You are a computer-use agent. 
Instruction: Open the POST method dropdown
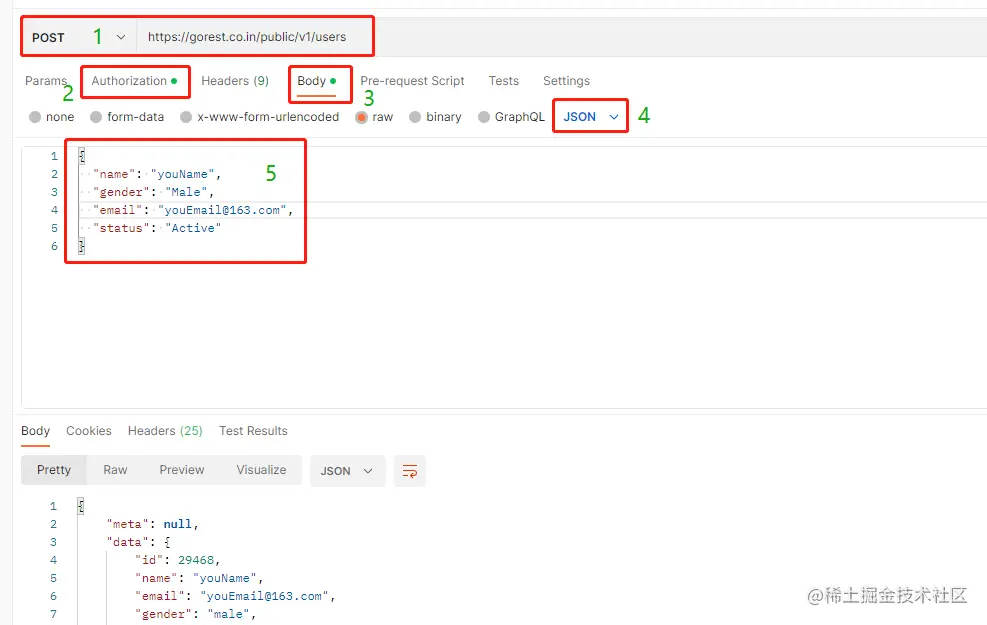click(x=79, y=37)
